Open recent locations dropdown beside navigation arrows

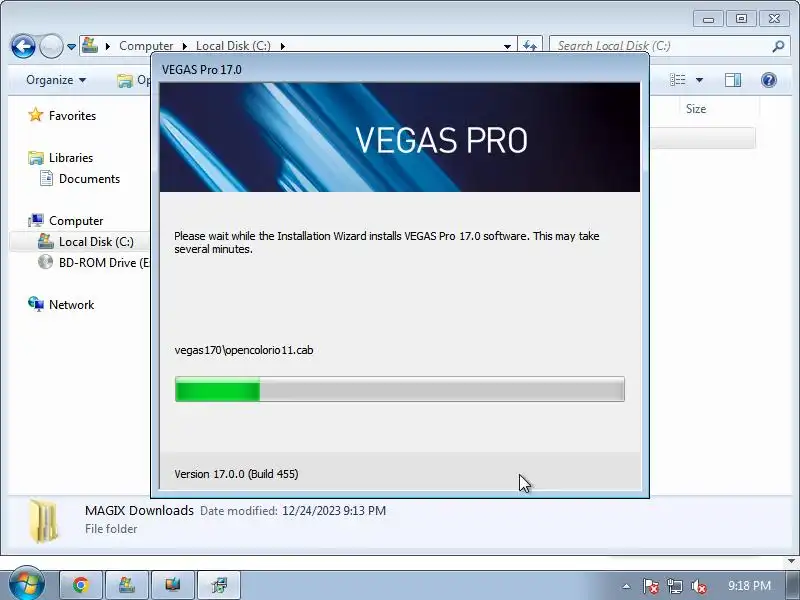[71, 47]
